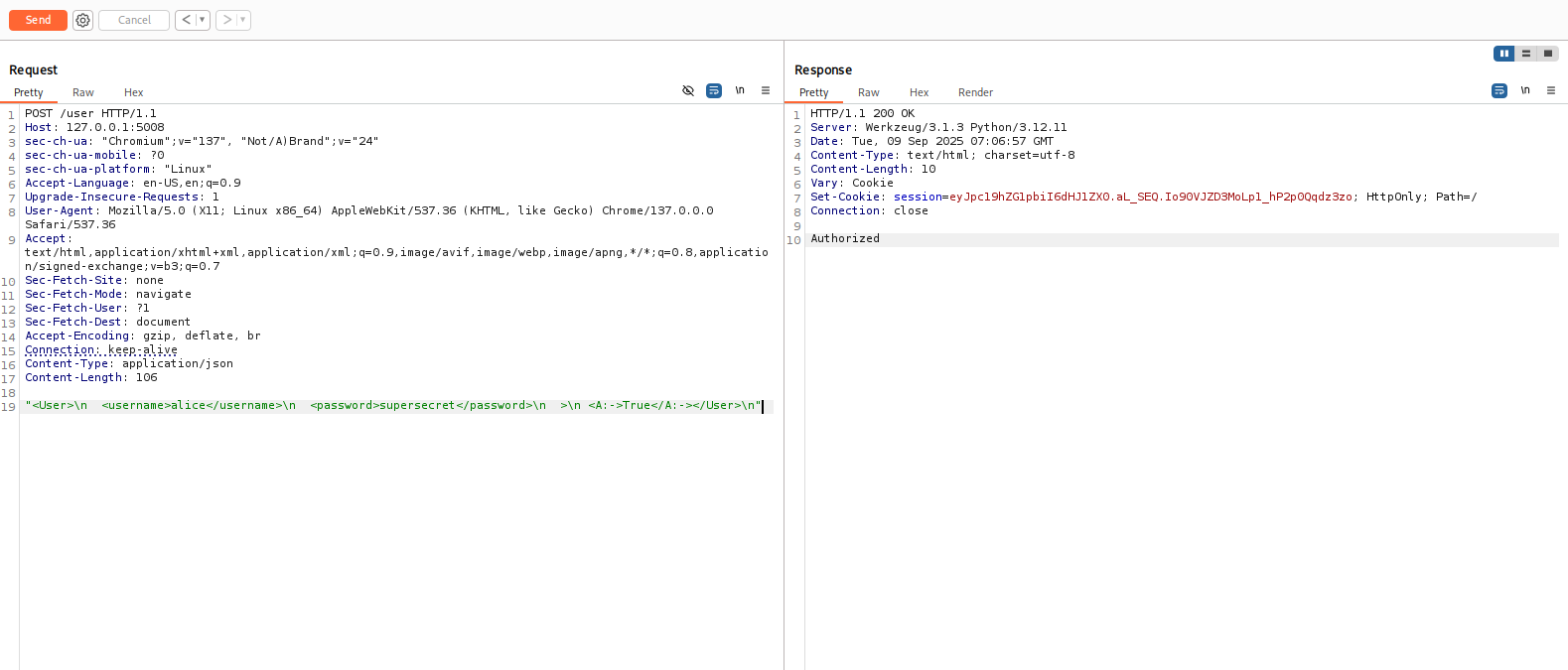Image resolution: width=1568 pixels, height=670 pixels.
Task: Switch Request view to the Raw tab
Action: pyautogui.click(x=83, y=92)
